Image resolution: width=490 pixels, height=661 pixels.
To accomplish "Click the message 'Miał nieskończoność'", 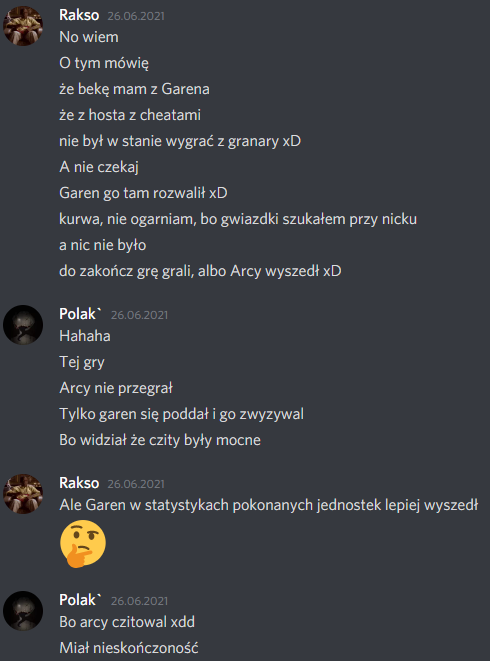I will click(x=129, y=648).
